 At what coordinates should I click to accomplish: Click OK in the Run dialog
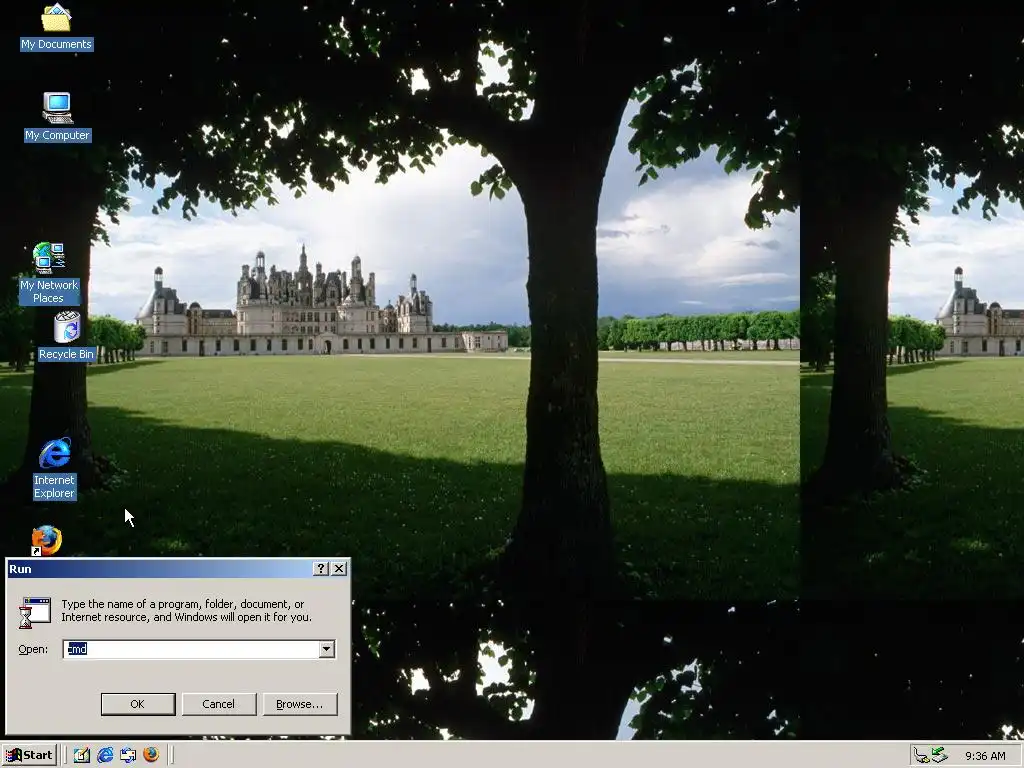[138, 704]
